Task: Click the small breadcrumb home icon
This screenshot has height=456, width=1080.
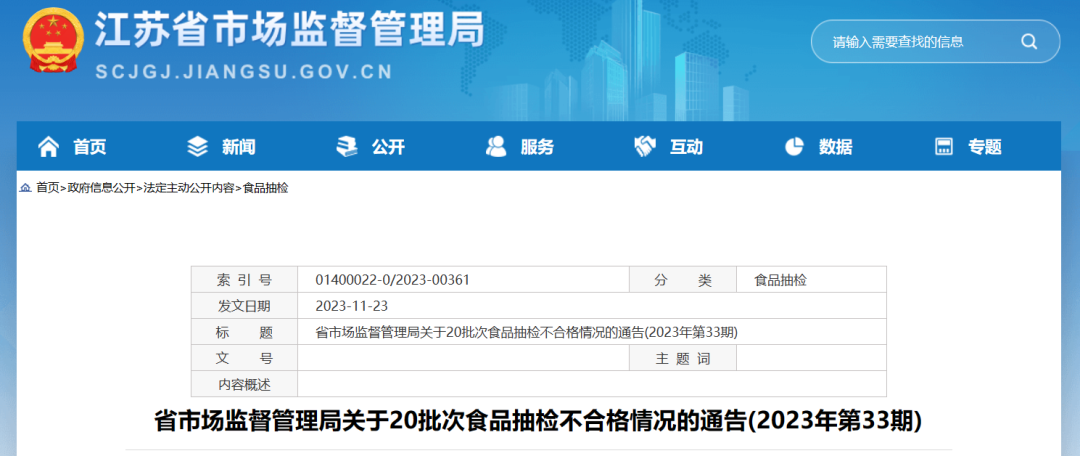Action: (25, 188)
